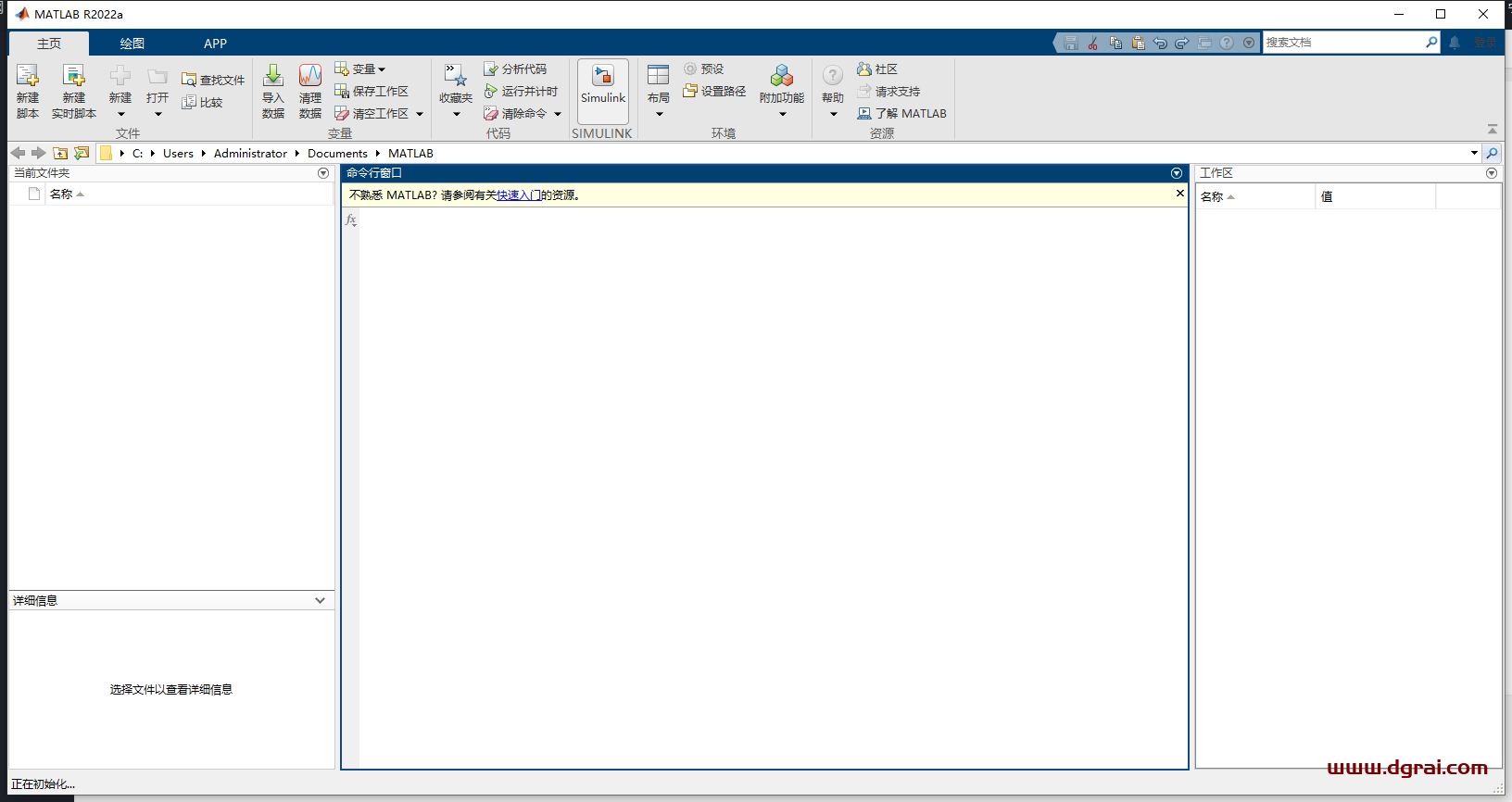Click the 附加功能 (Add-Ons) icon
Screen dimensions: 1512x802
(x=782, y=76)
